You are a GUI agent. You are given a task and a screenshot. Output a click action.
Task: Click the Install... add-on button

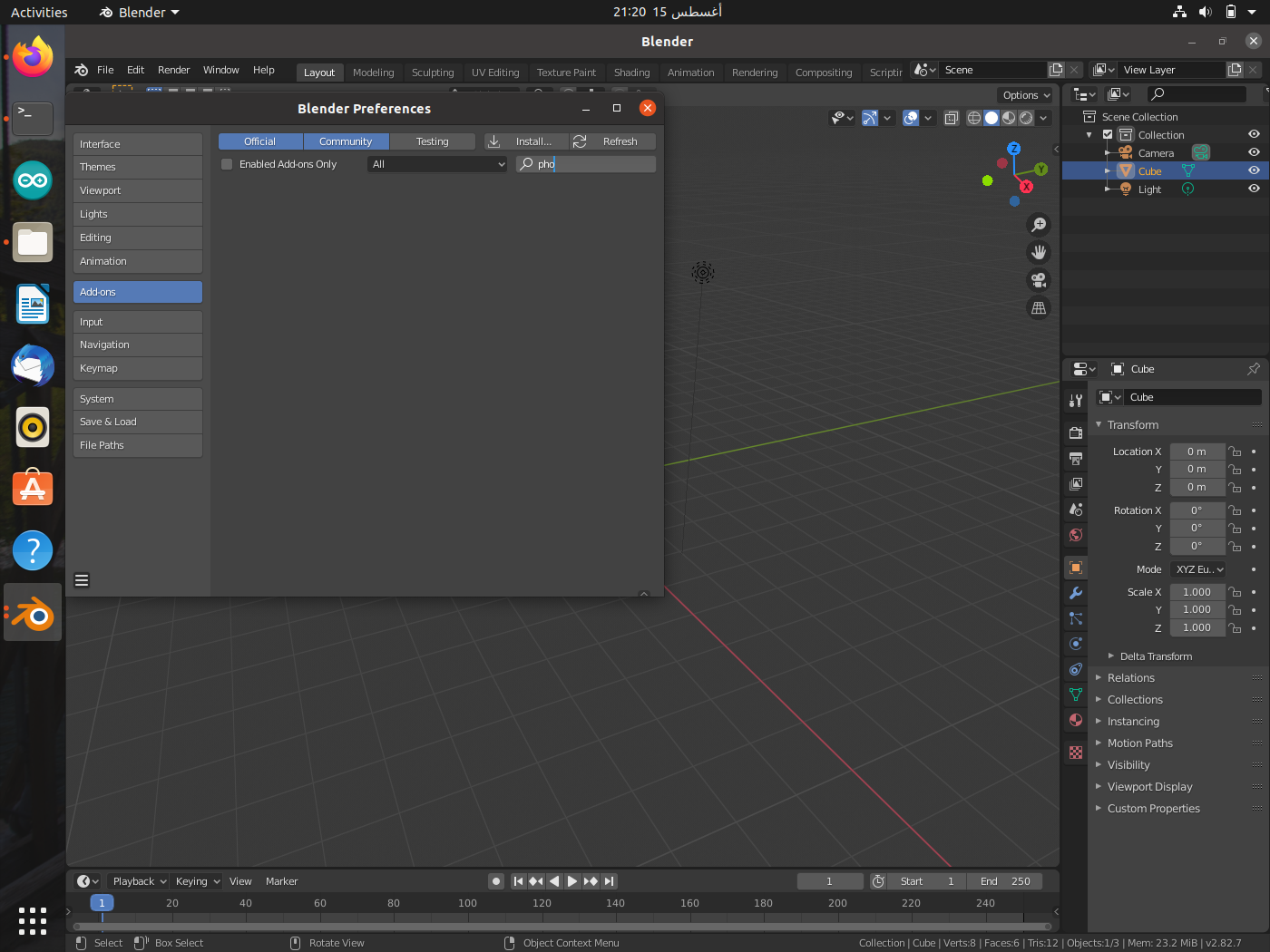[x=526, y=141]
